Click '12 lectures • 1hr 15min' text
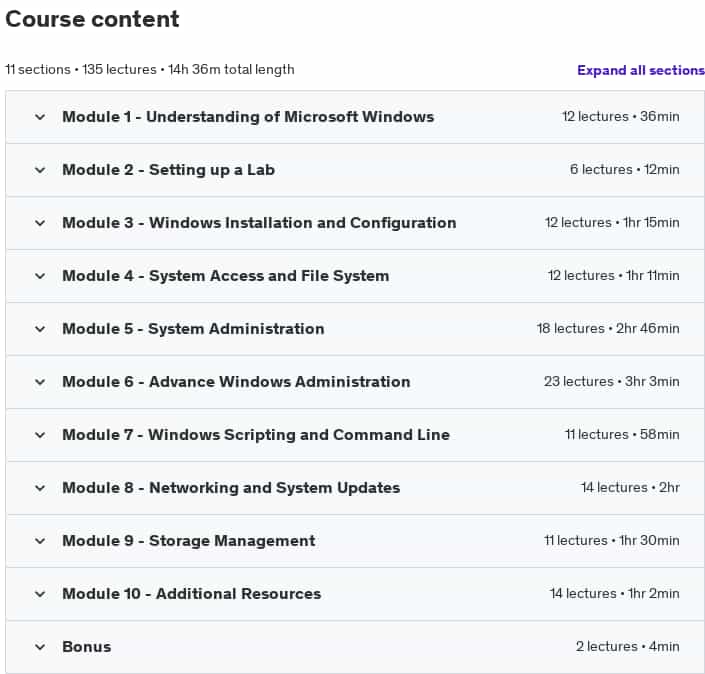The height and width of the screenshot is (674, 705). click(x=612, y=223)
